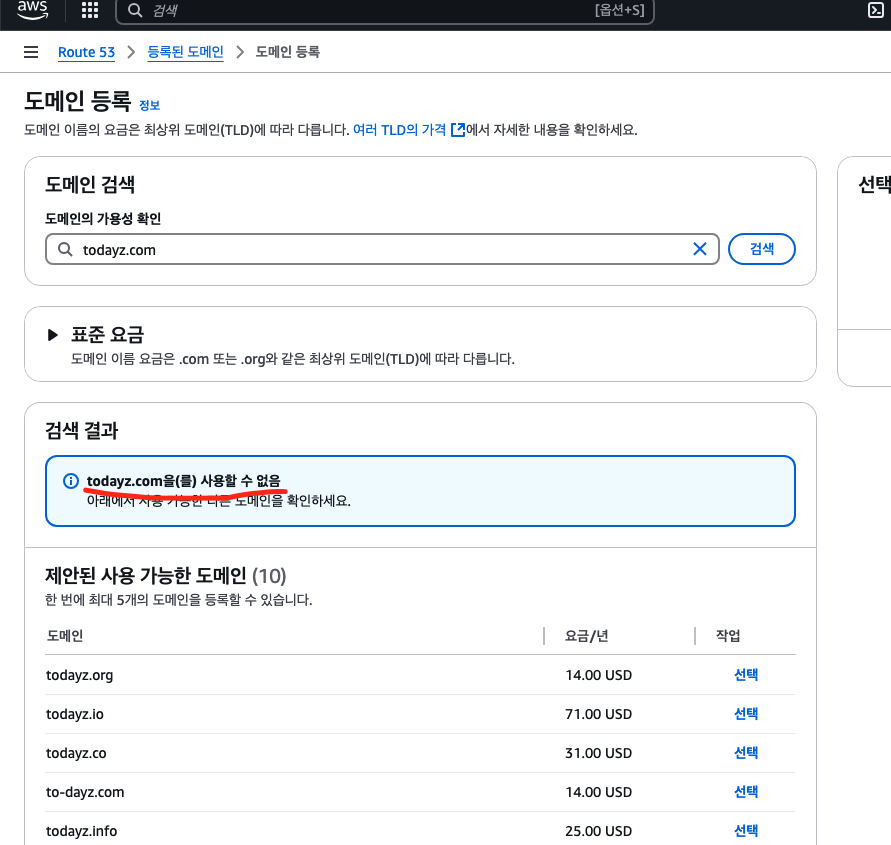Go to Route 53 breadcrumb
This screenshot has height=845, width=891.
tap(86, 52)
